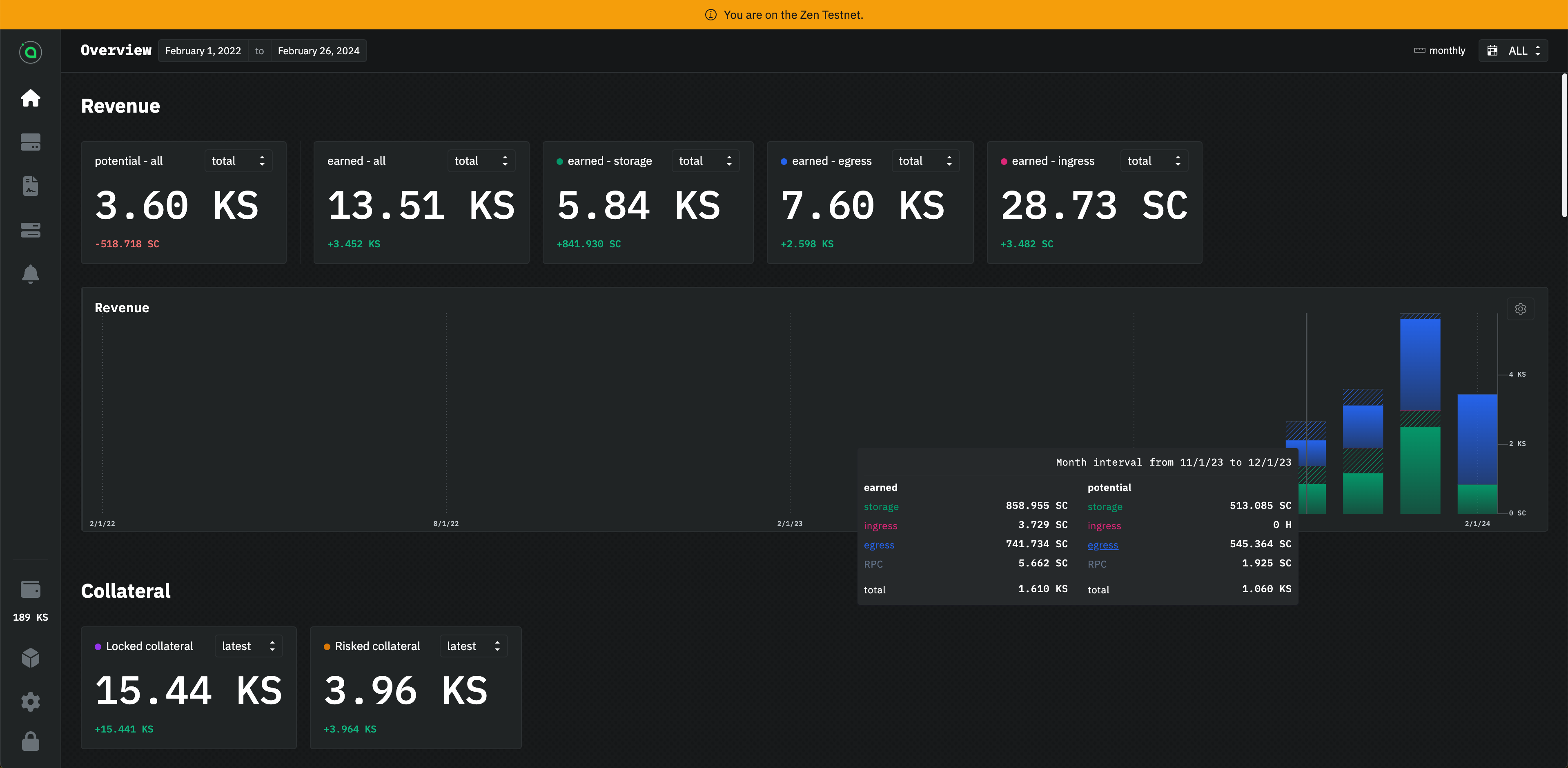Click the +3.482 SC change text
The height and width of the screenshot is (768, 1568).
1027,244
